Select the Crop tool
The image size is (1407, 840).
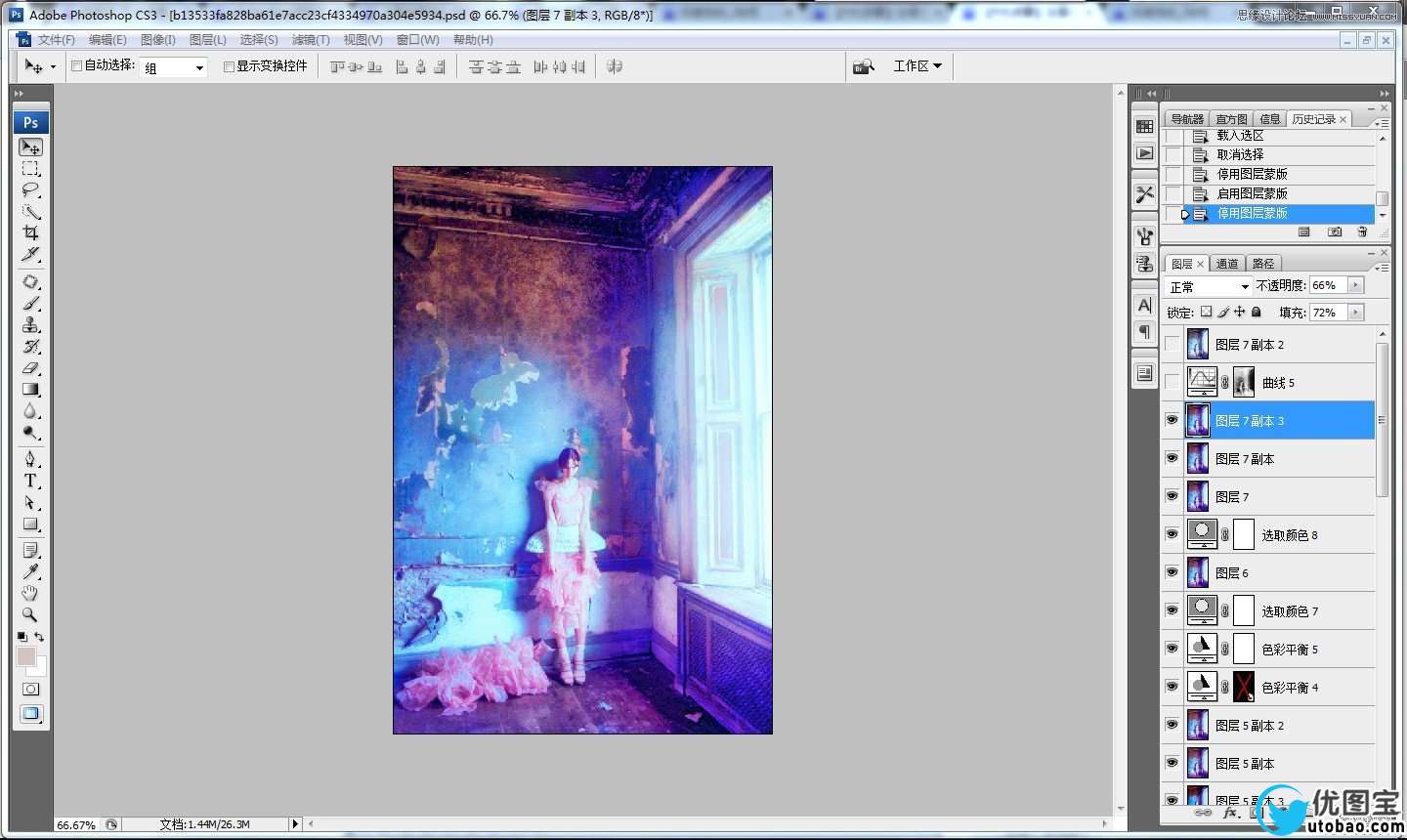point(31,233)
